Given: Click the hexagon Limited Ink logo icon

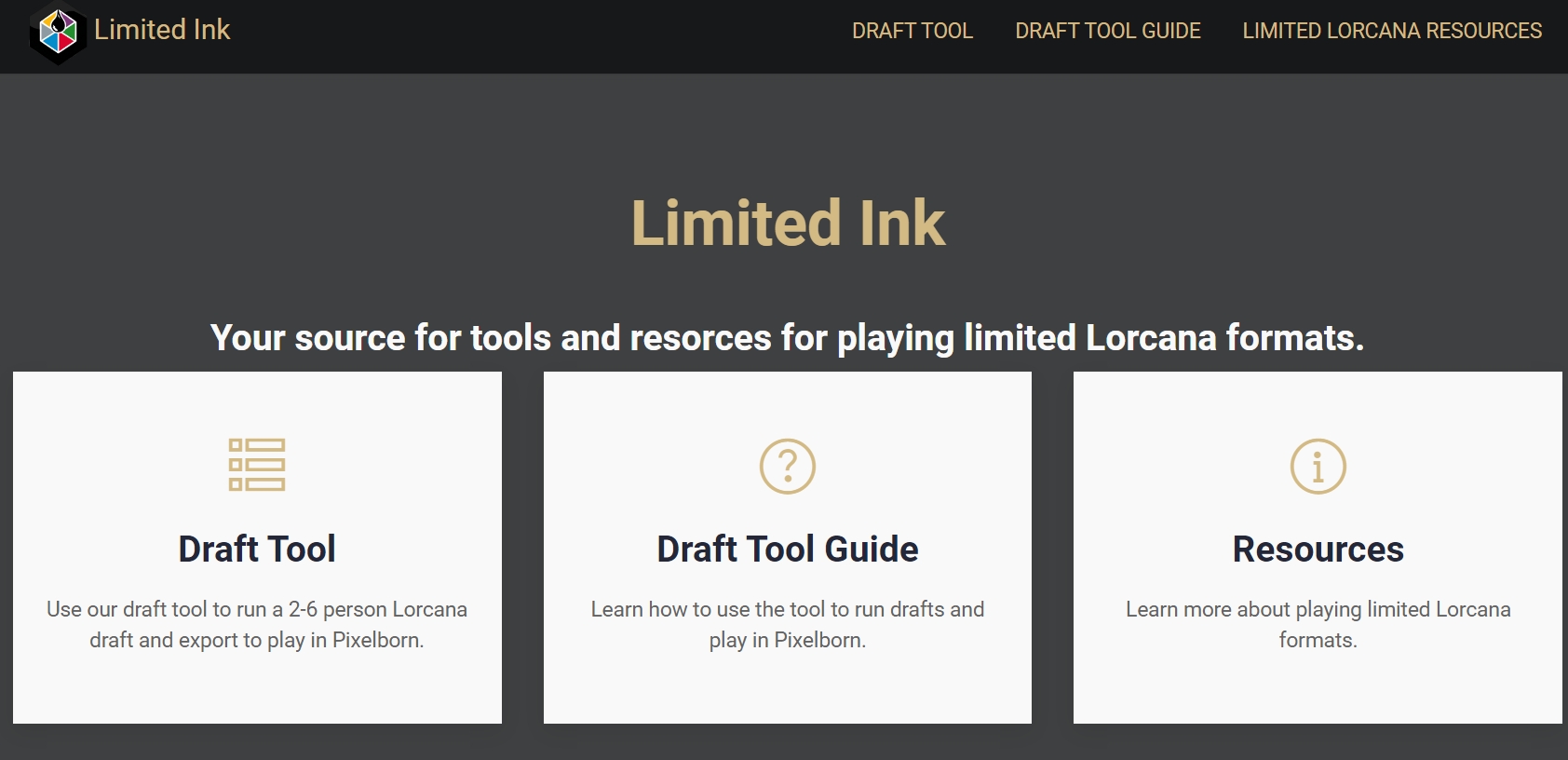Looking at the screenshot, I should click(58, 33).
